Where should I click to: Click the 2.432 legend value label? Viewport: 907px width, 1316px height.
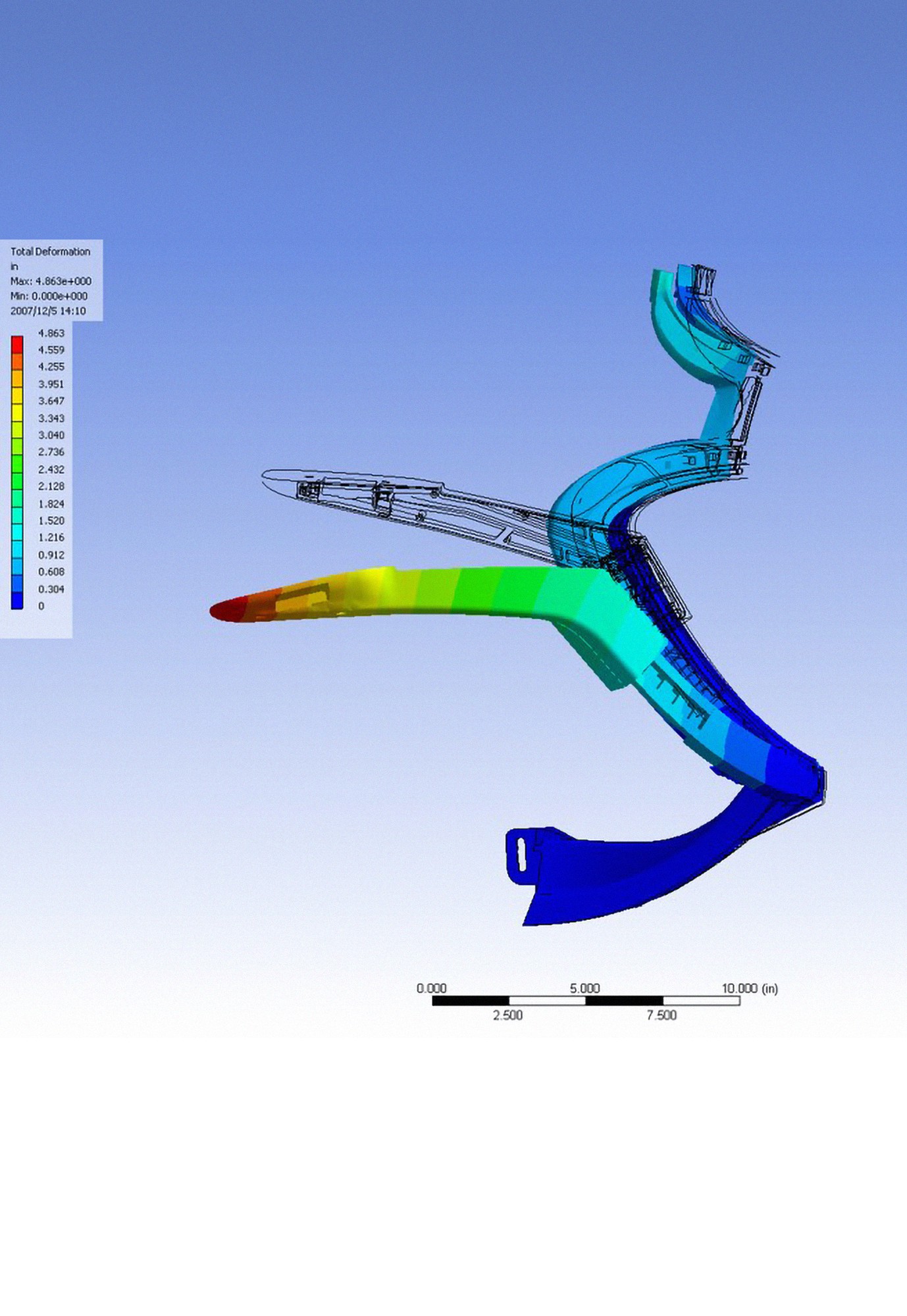(x=51, y=469)
